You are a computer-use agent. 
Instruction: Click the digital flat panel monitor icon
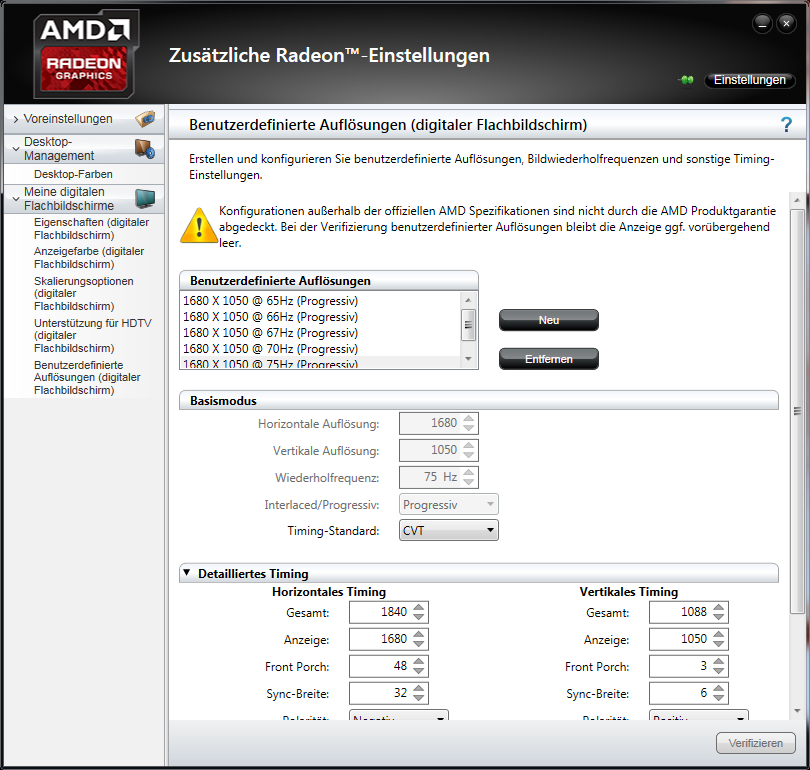145,198
